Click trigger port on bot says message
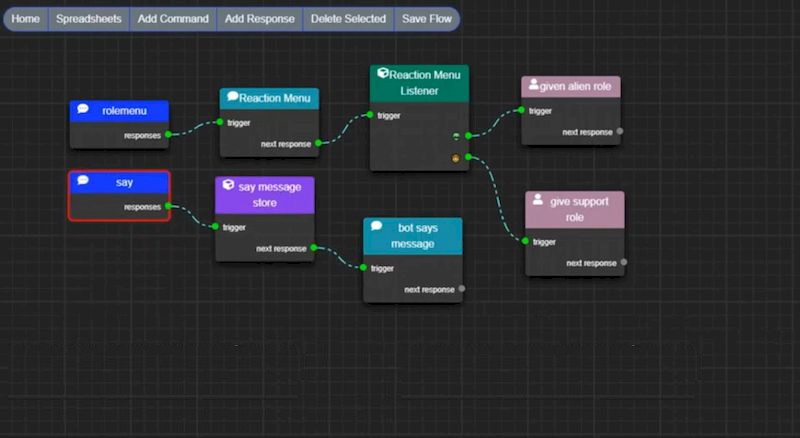 click(x=363, y=267)
